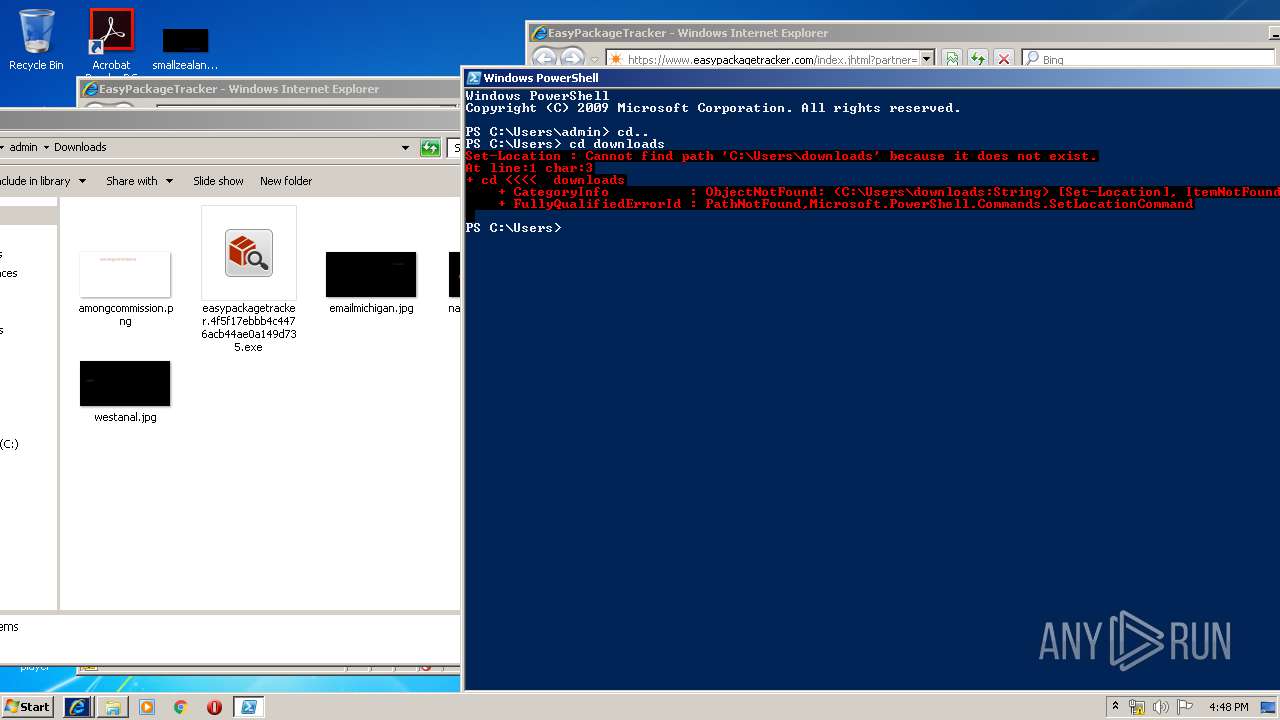Click the IE compatibility view icon
This screenshot has height=720, width=1280.
coord(952,59)
